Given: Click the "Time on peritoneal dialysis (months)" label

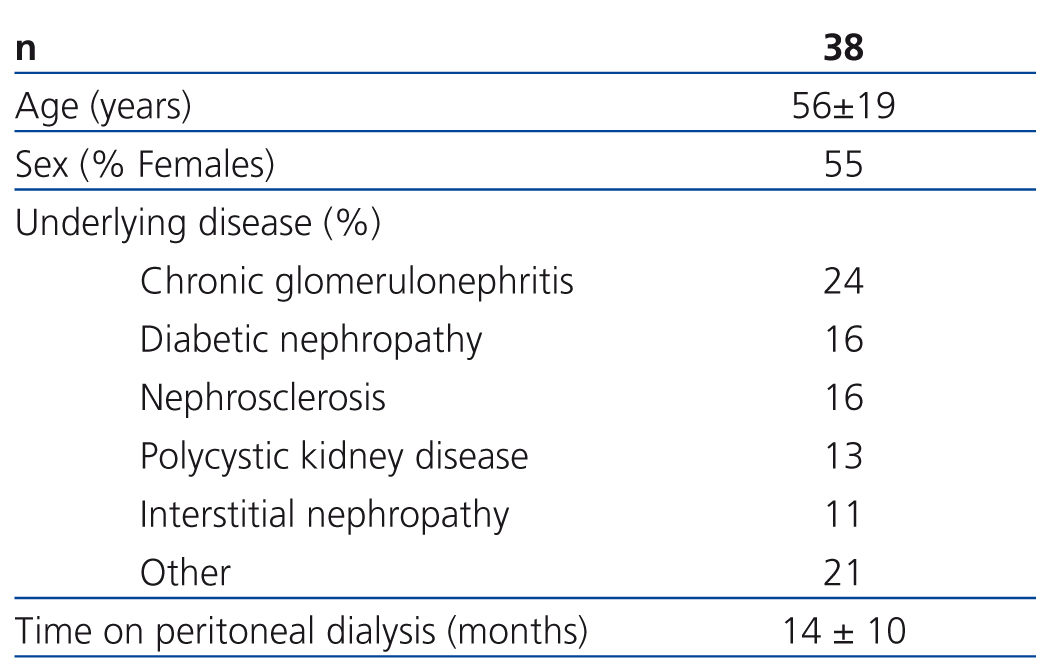Looking at the screenshot, I should 301,631.
